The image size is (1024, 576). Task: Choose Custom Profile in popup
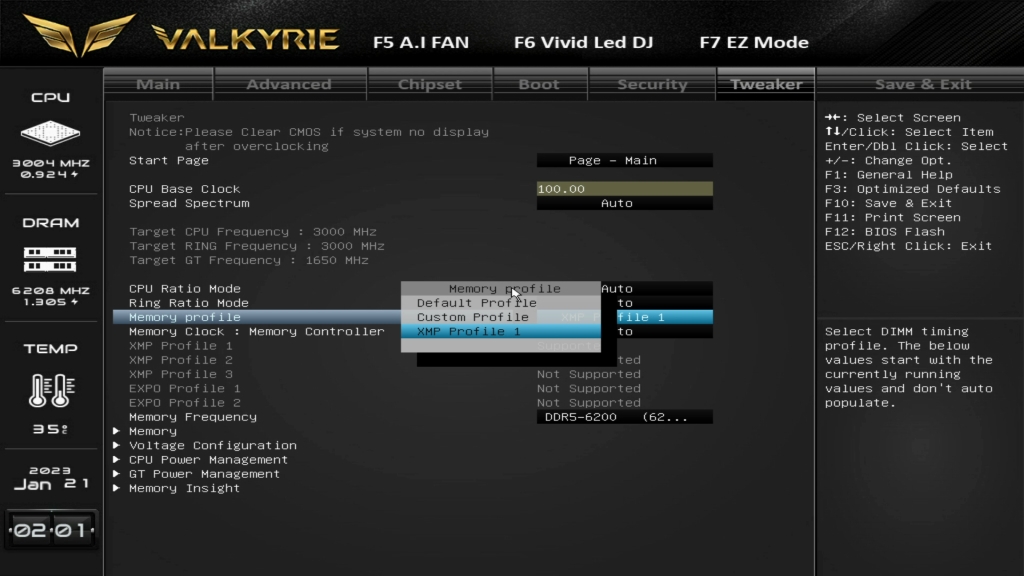click(500, 317)
